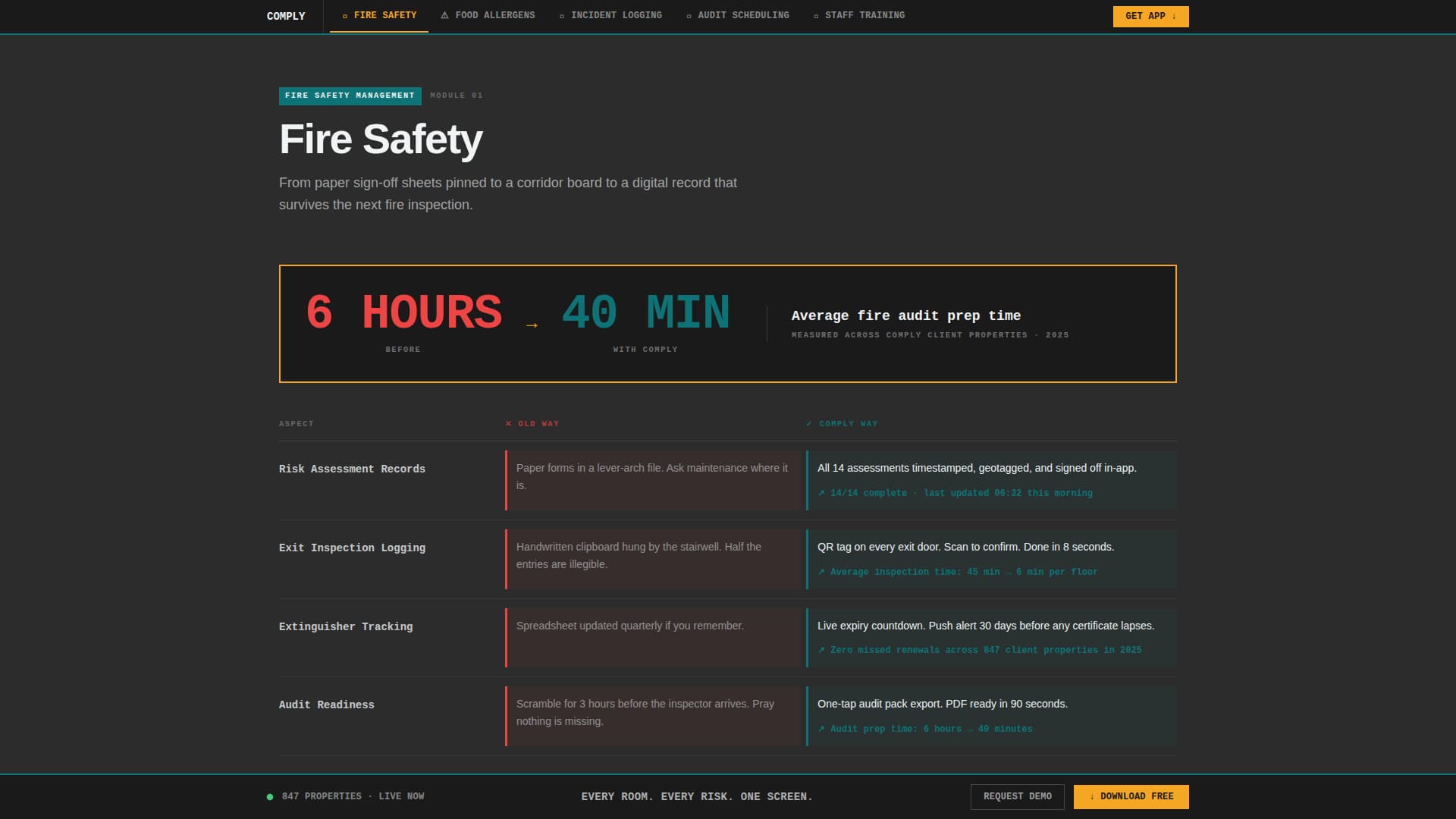The width and height of the screenshot is (1456, 819).
Task: Click 'Measured across Comply client properties · 2025'
Action: (930, 335)
